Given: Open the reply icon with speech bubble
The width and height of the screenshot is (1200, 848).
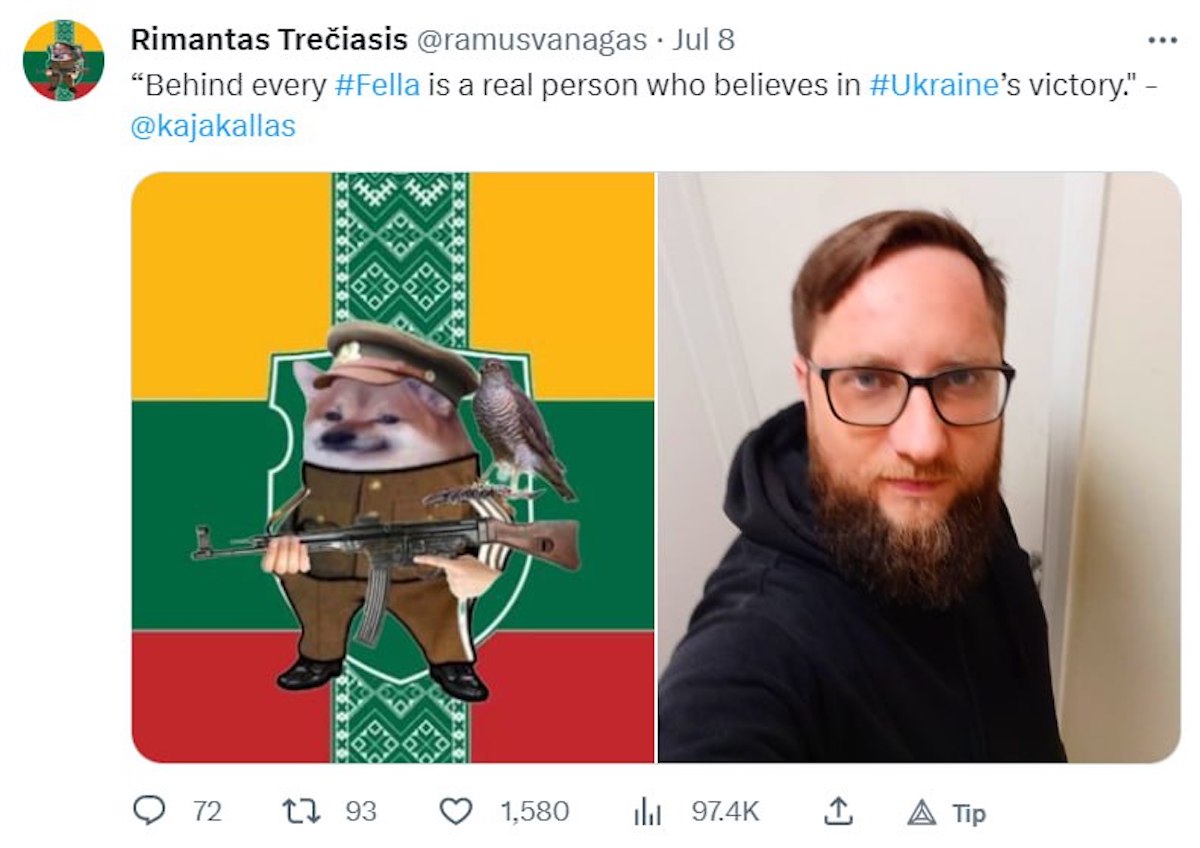Looking at the screenshot, I should (149, 811).
